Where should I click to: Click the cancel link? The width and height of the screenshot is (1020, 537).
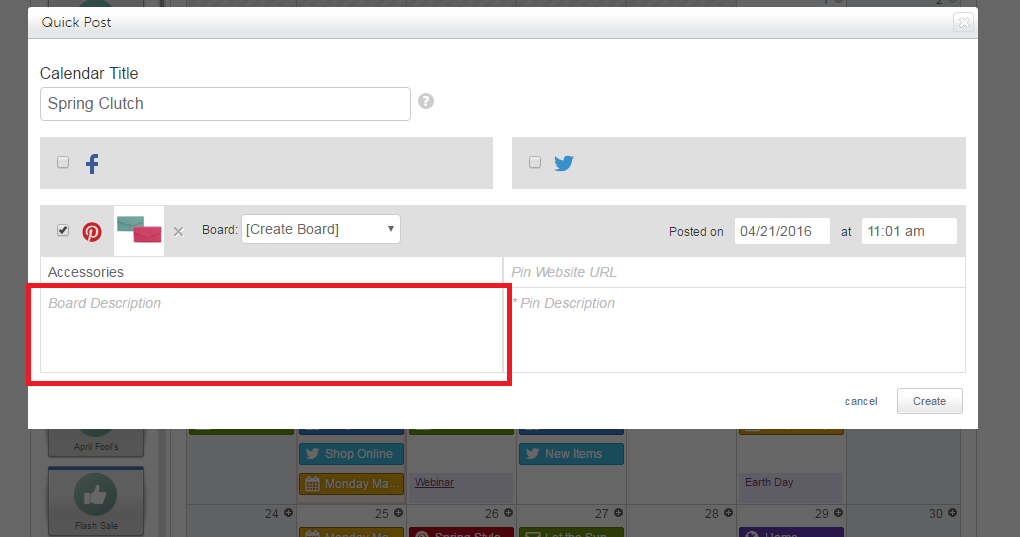click(861, 401)
